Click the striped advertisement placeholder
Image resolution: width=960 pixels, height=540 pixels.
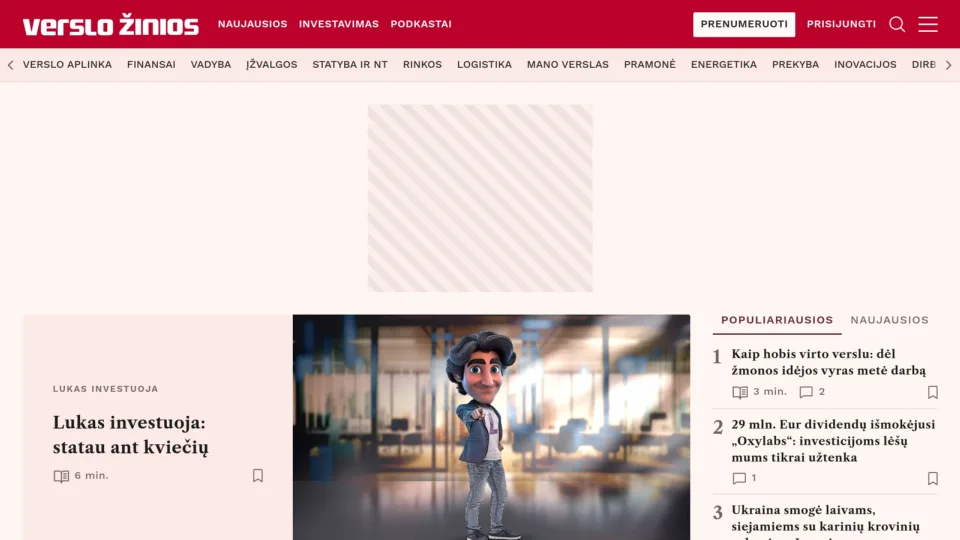[480, 198]
